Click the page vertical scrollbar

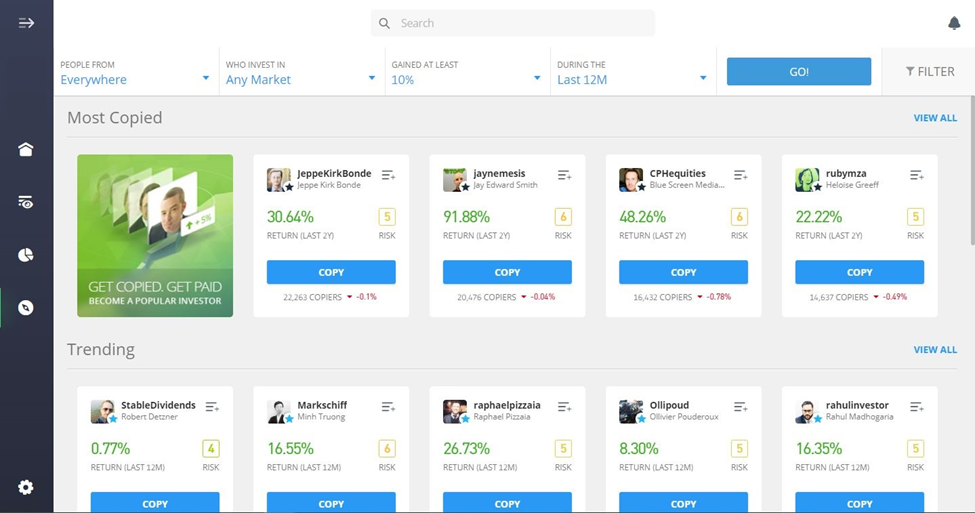(972, 171)
